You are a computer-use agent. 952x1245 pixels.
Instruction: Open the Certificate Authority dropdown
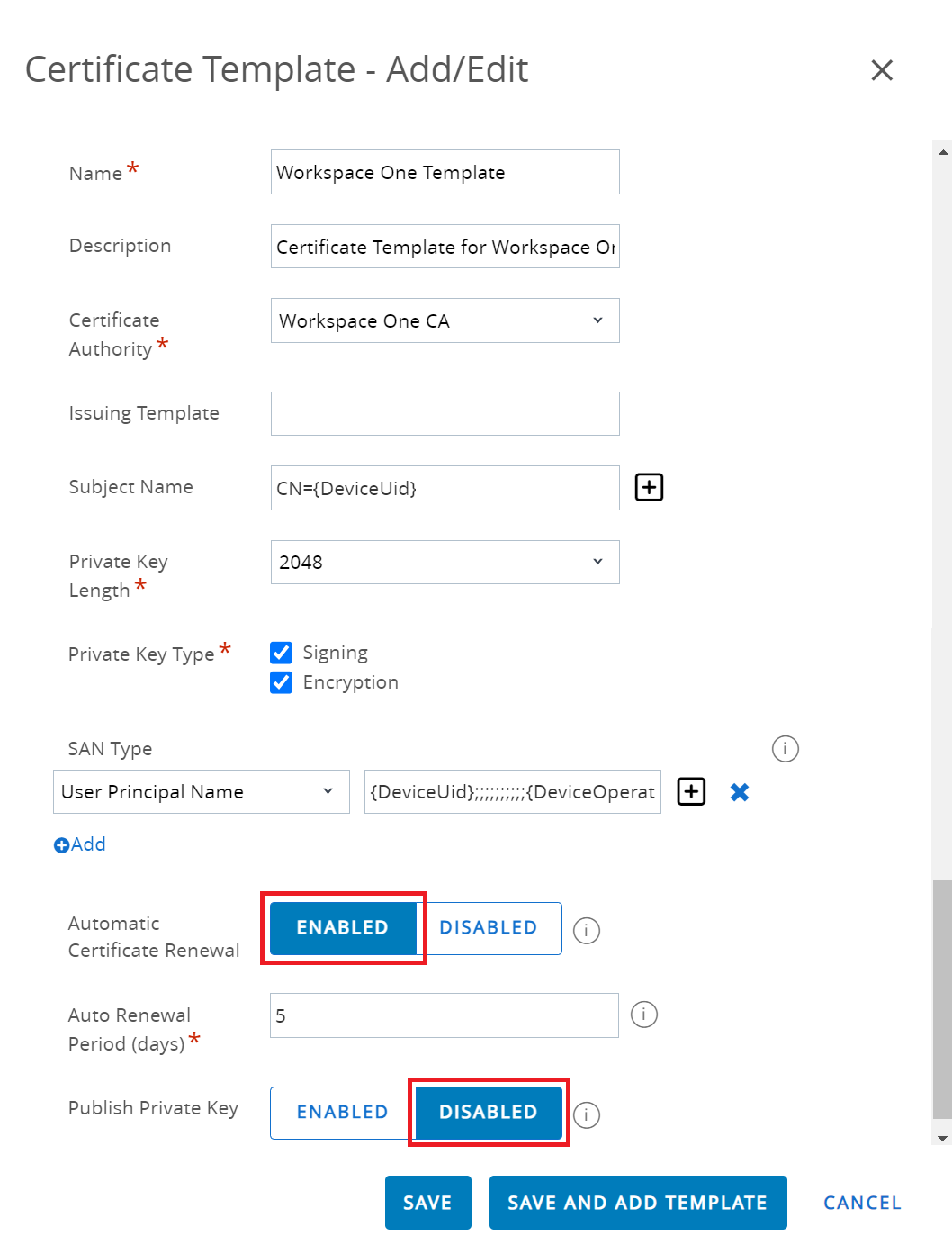(445, 320)
